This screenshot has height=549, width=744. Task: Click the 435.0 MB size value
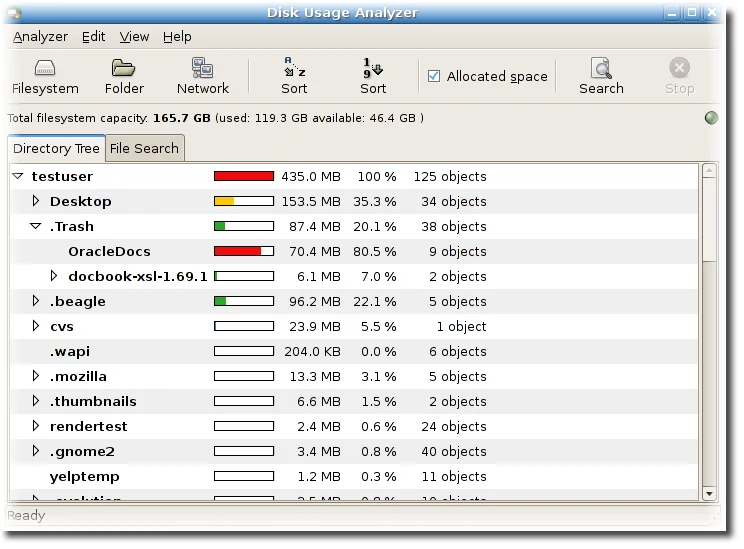[311, 177]
